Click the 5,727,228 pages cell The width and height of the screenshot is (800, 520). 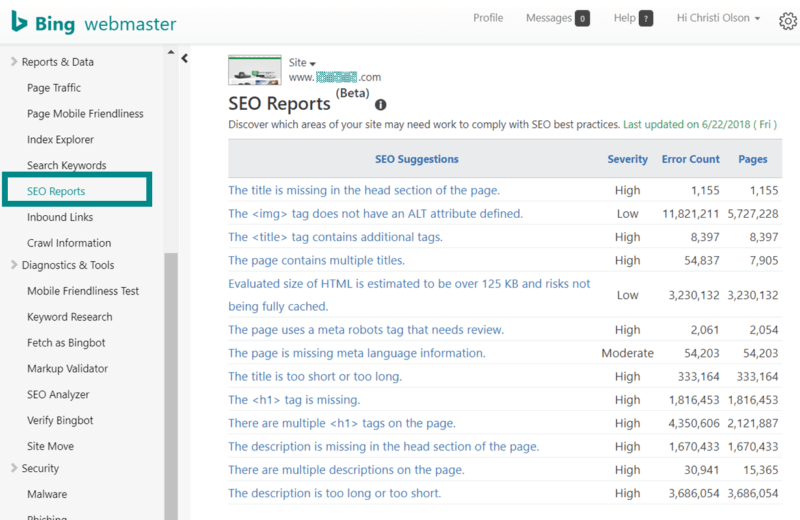(x=753, y=214)
